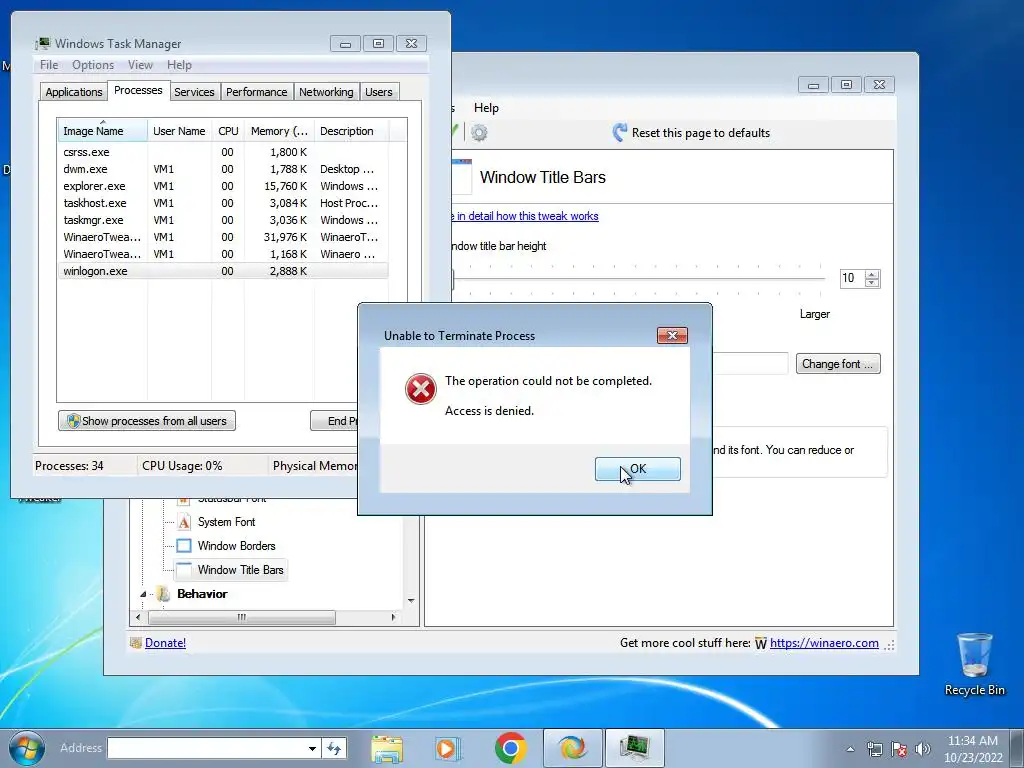Select WinaeroTweaker process using 1,168 K
Image resolution: width=1024 pixels, height=768 pixels.
[223, 254]
